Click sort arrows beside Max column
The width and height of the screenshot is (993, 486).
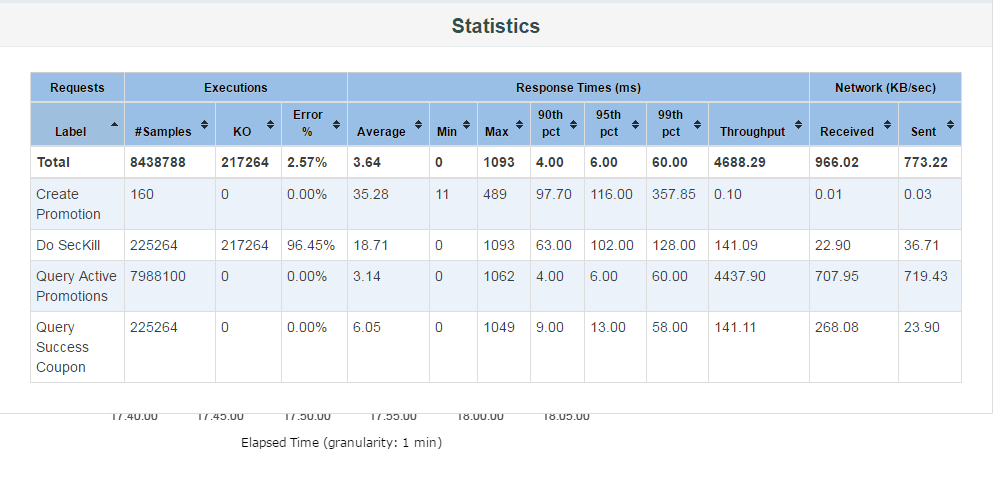click(518, 124)
